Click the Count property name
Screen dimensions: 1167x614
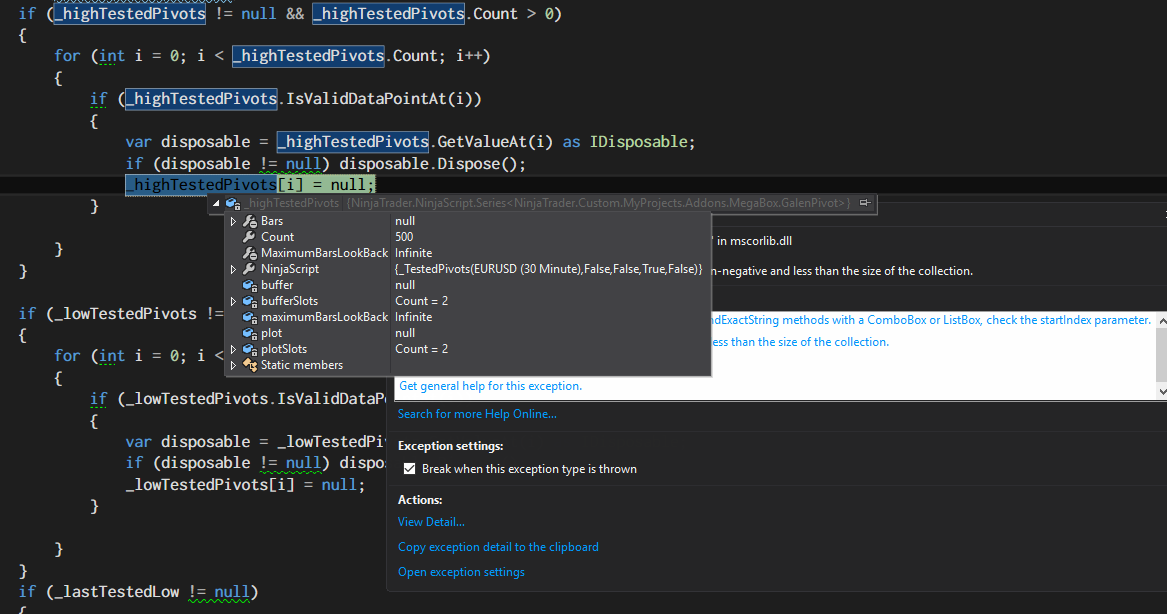click(x=277, y=237)
